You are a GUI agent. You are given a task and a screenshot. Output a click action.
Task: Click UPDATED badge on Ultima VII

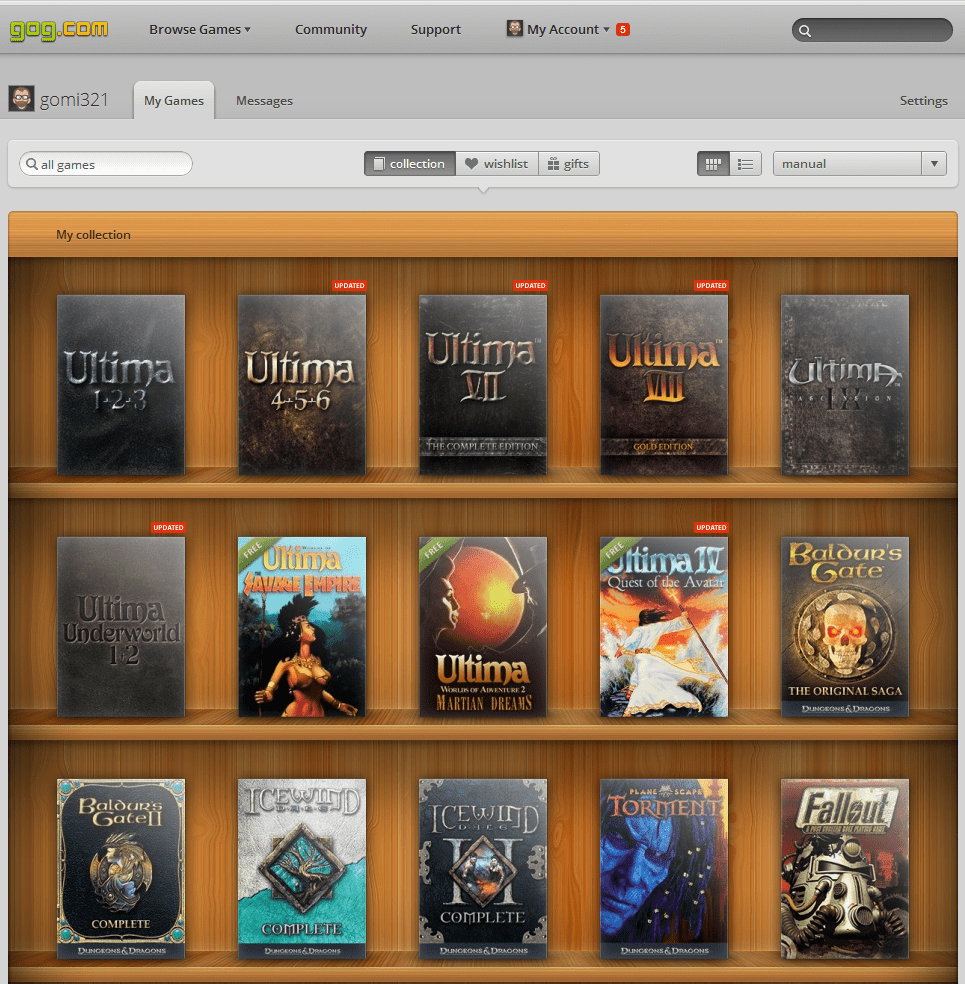coord(530,286)
